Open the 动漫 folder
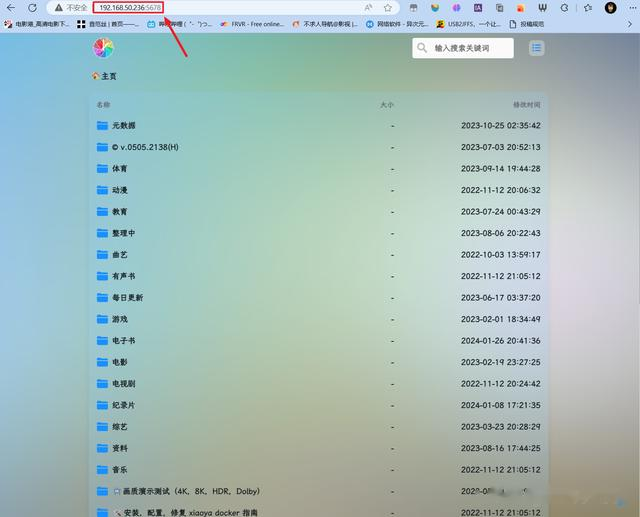 (318, 190)
